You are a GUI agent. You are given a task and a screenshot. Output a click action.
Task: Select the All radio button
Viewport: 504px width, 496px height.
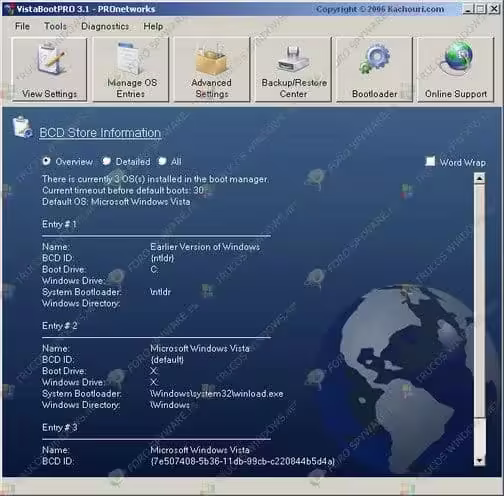pos(162,161)
